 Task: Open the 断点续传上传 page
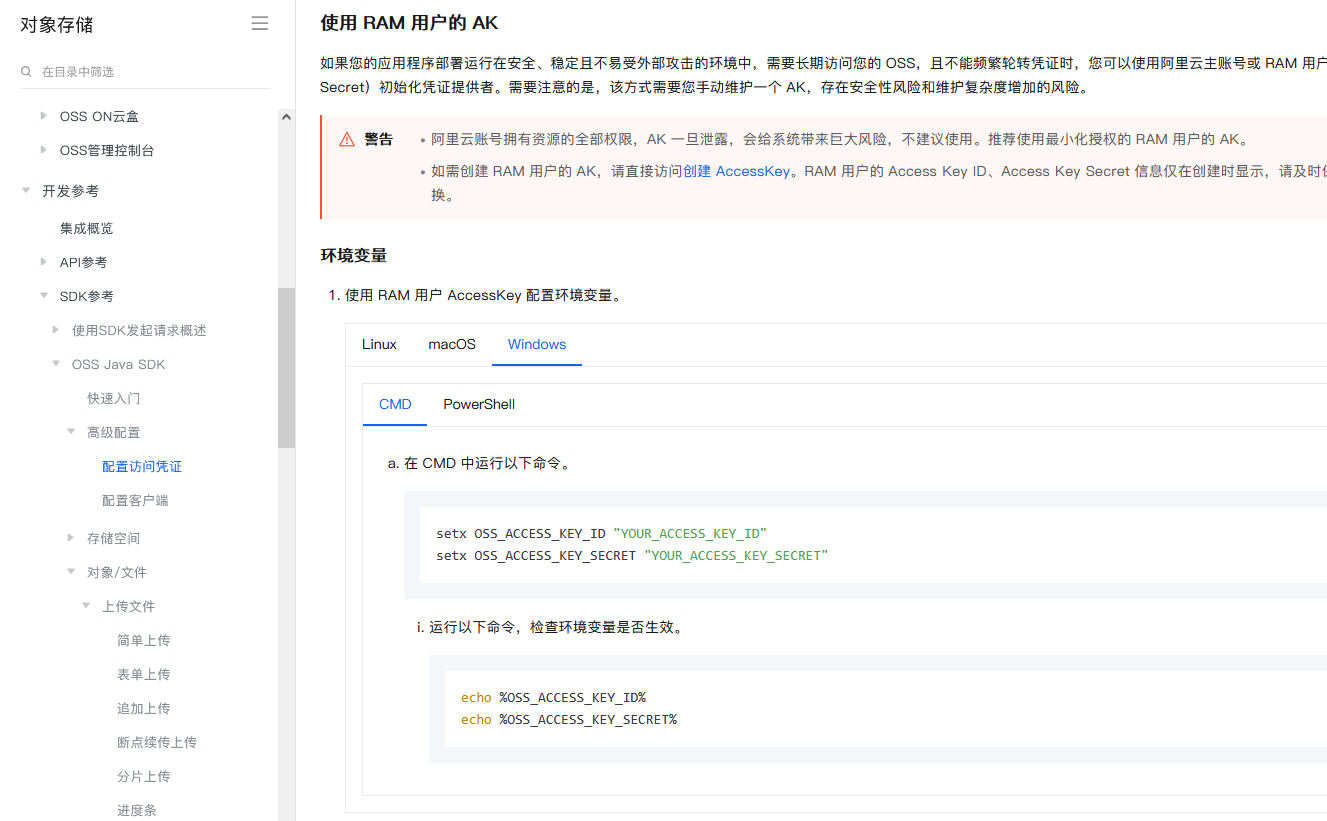tap(157, 742)
